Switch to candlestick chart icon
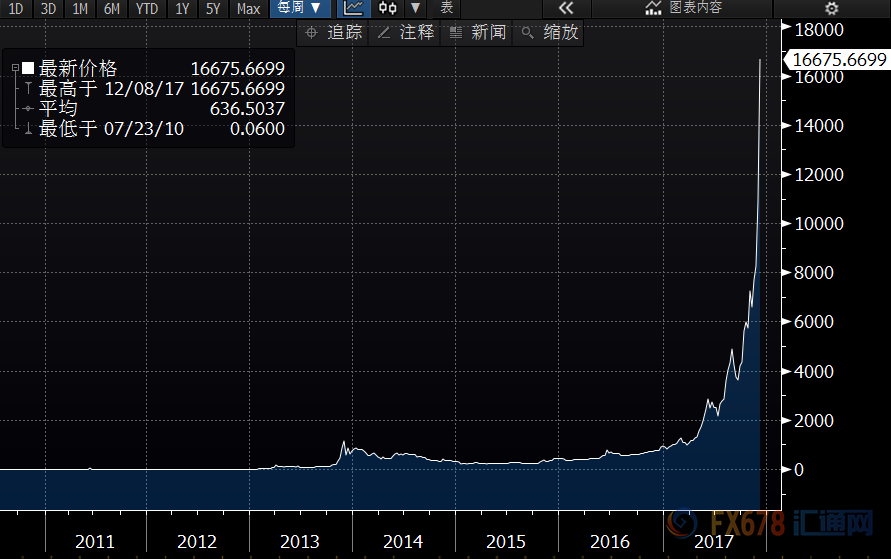The image size is (891, 559). click(387, 8)
